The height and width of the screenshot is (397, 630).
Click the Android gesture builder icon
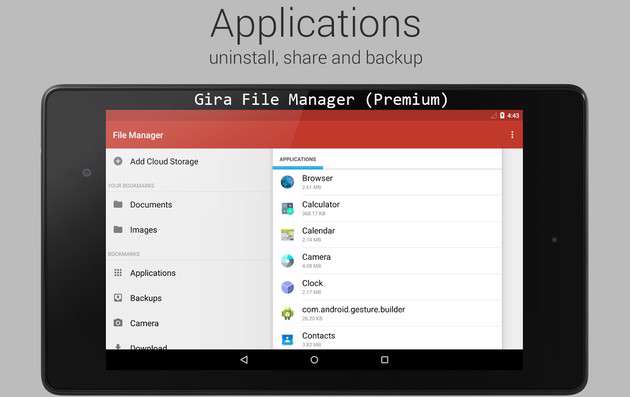287,313
